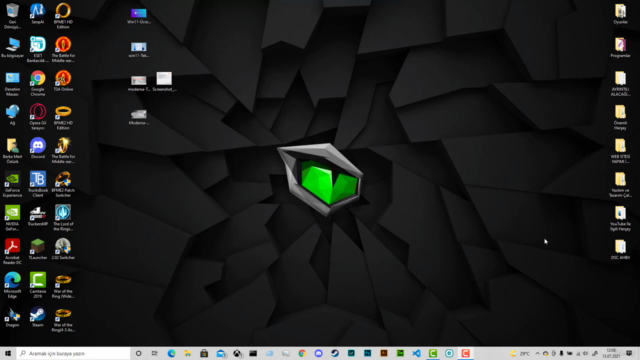
Task: Open the AYRINTILI ALACAĞ... folder
Action: pos(620,83)
